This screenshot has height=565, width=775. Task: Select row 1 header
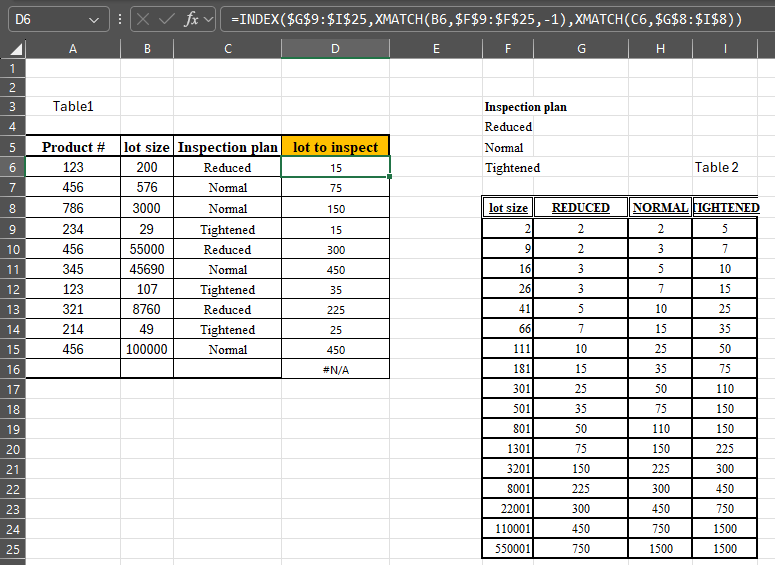pos(12,68)
